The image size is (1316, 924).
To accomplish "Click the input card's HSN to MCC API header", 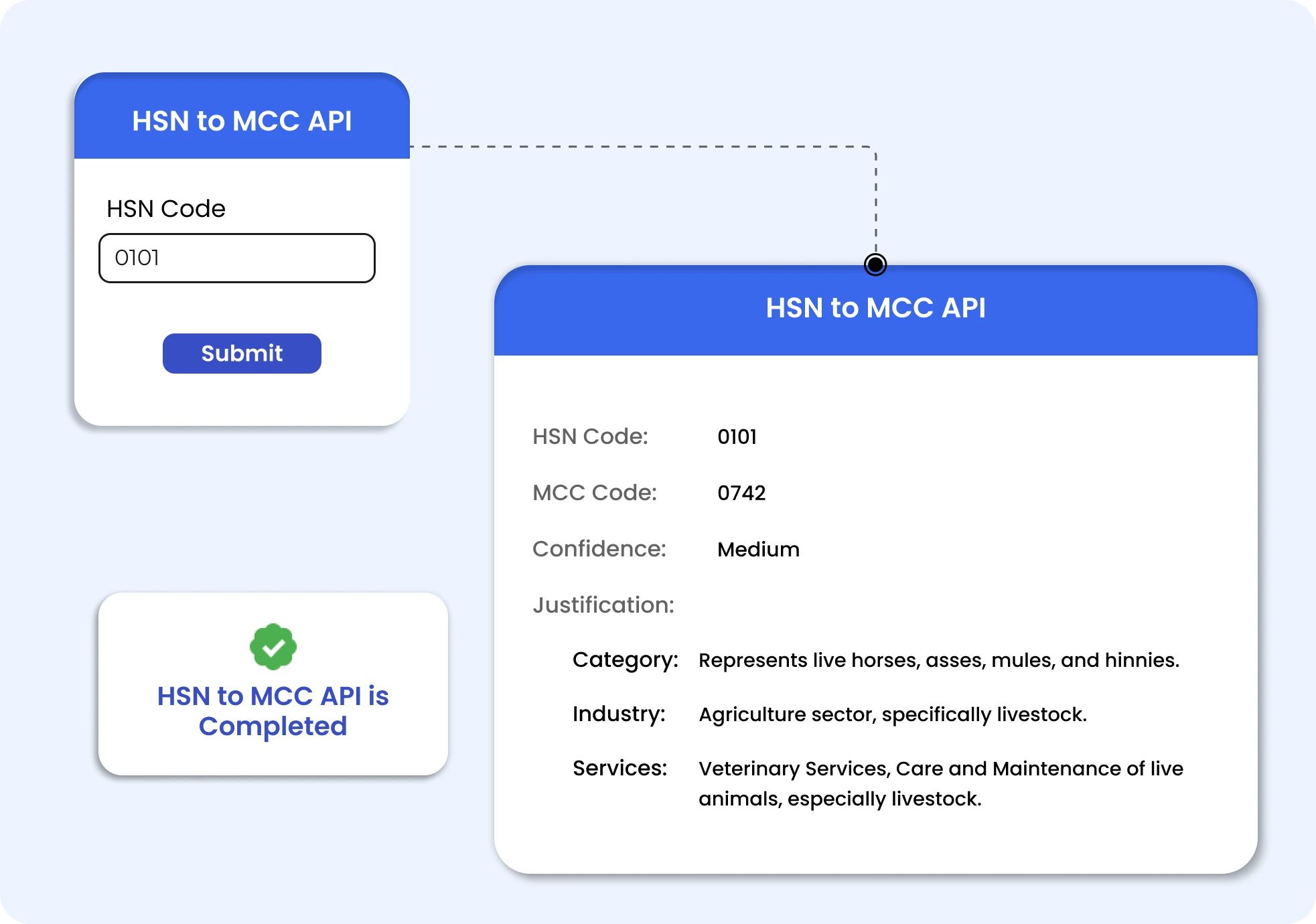I will click(x=242, y=121).
